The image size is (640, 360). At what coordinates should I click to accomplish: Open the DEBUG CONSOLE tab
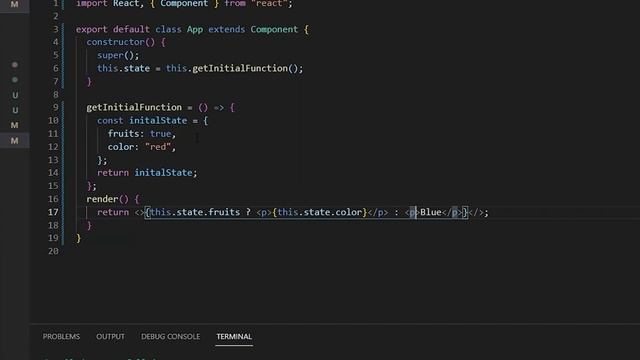click(171, 337)
